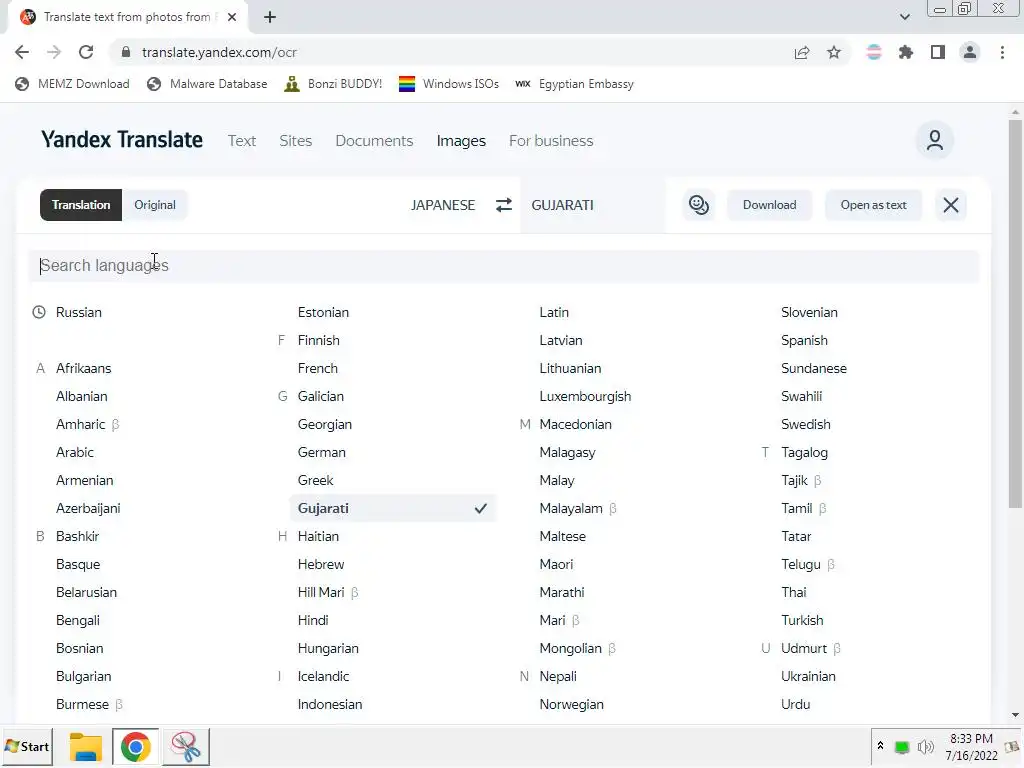1024x768 pixels.
Task: Choose Udmurt from language list
Action: [804, 648]
